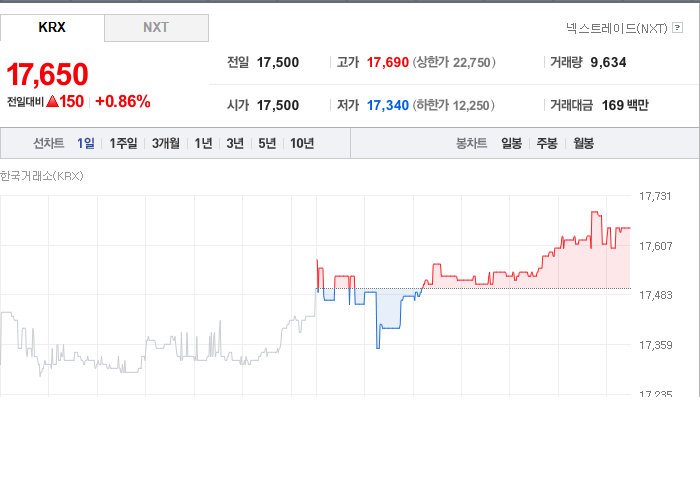
Task: Click the 한국거래소(KRX) chart caption
Action: coord(42,176)
